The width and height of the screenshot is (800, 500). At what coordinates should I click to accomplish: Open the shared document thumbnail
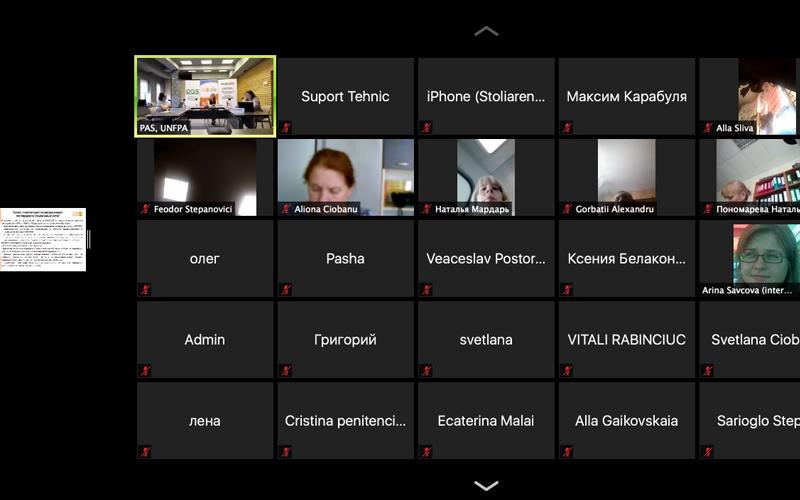coord(43,240)
